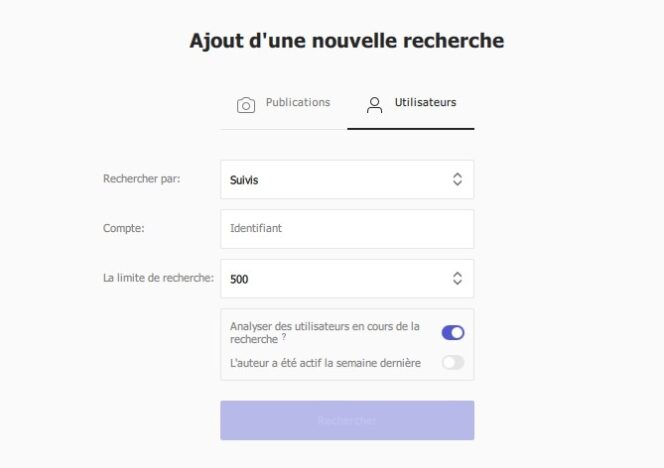The image size is (664, 468).
Task: Click the "La limite de recherche:" label
Action: [158, 279]
